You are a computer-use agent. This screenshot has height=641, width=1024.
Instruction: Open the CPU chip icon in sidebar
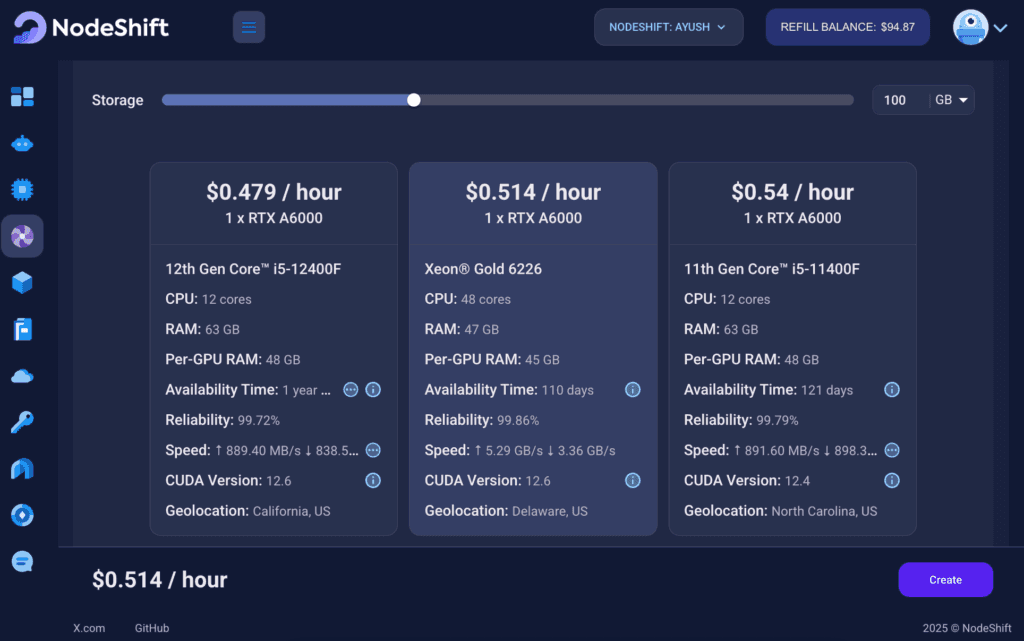coord(22,190)
